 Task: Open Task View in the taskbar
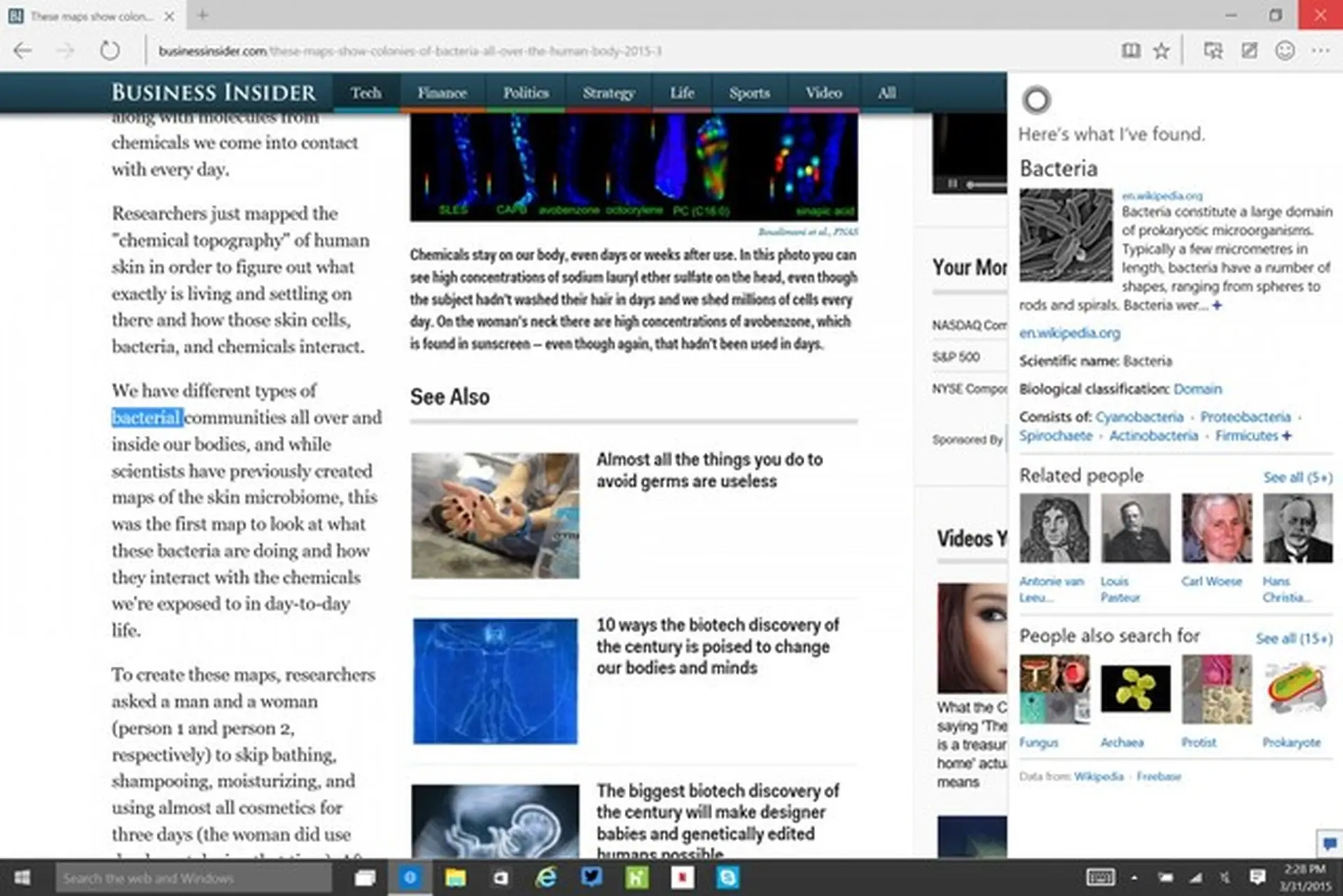click(364, 877)
